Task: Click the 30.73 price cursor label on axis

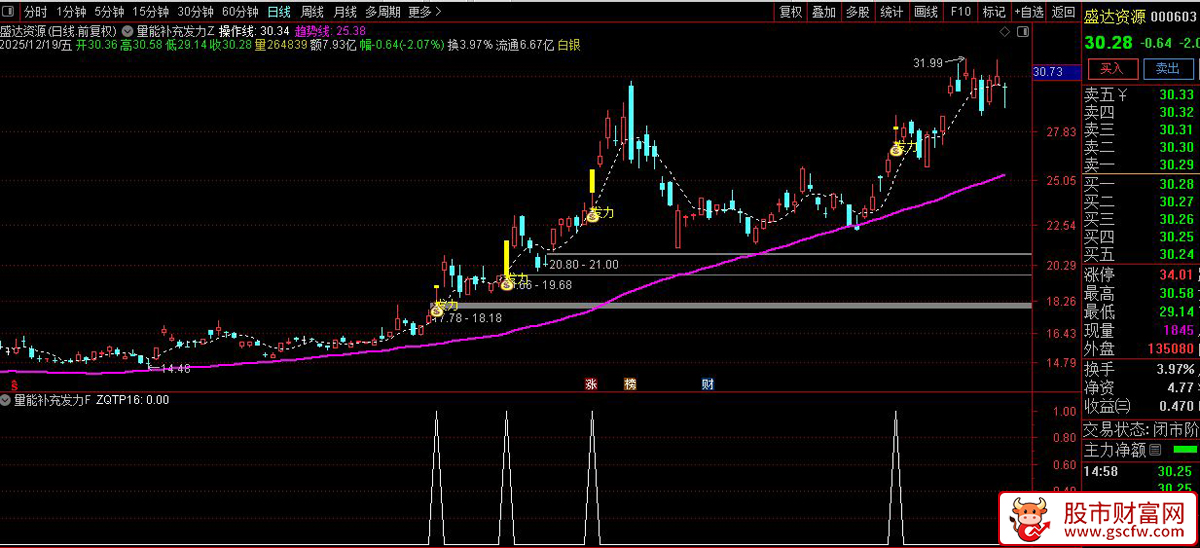Action: pos(1055,72)
